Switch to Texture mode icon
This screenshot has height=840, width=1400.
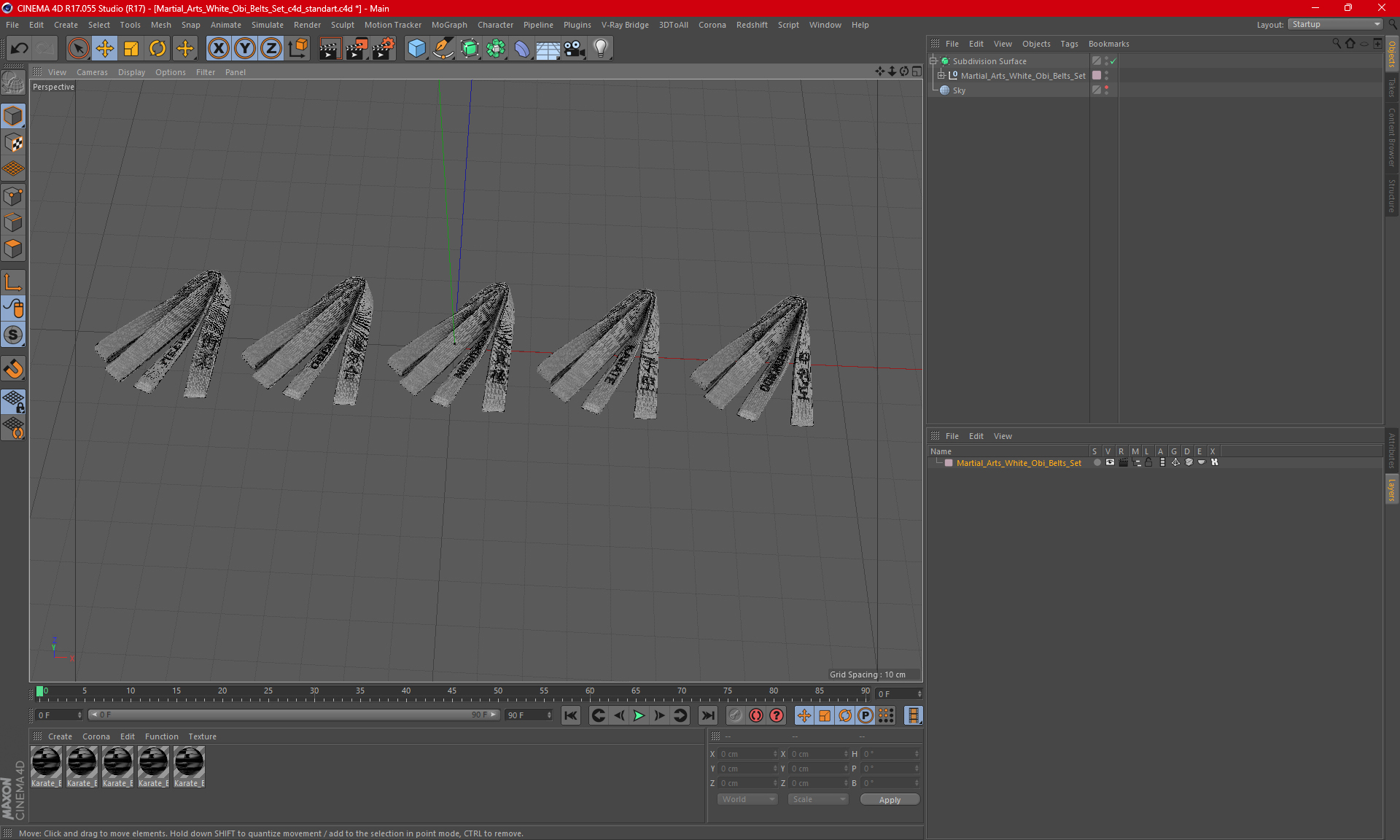pos(13,143)
